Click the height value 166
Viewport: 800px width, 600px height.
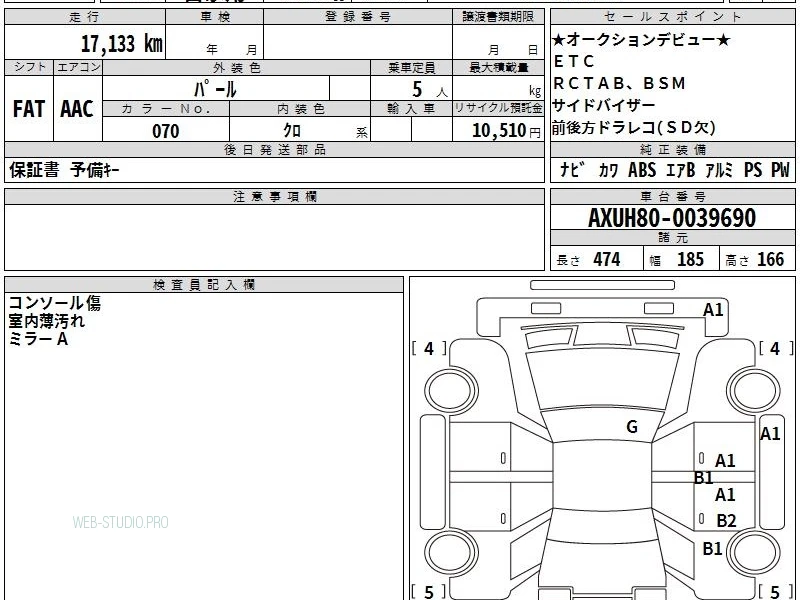(770, 259)
